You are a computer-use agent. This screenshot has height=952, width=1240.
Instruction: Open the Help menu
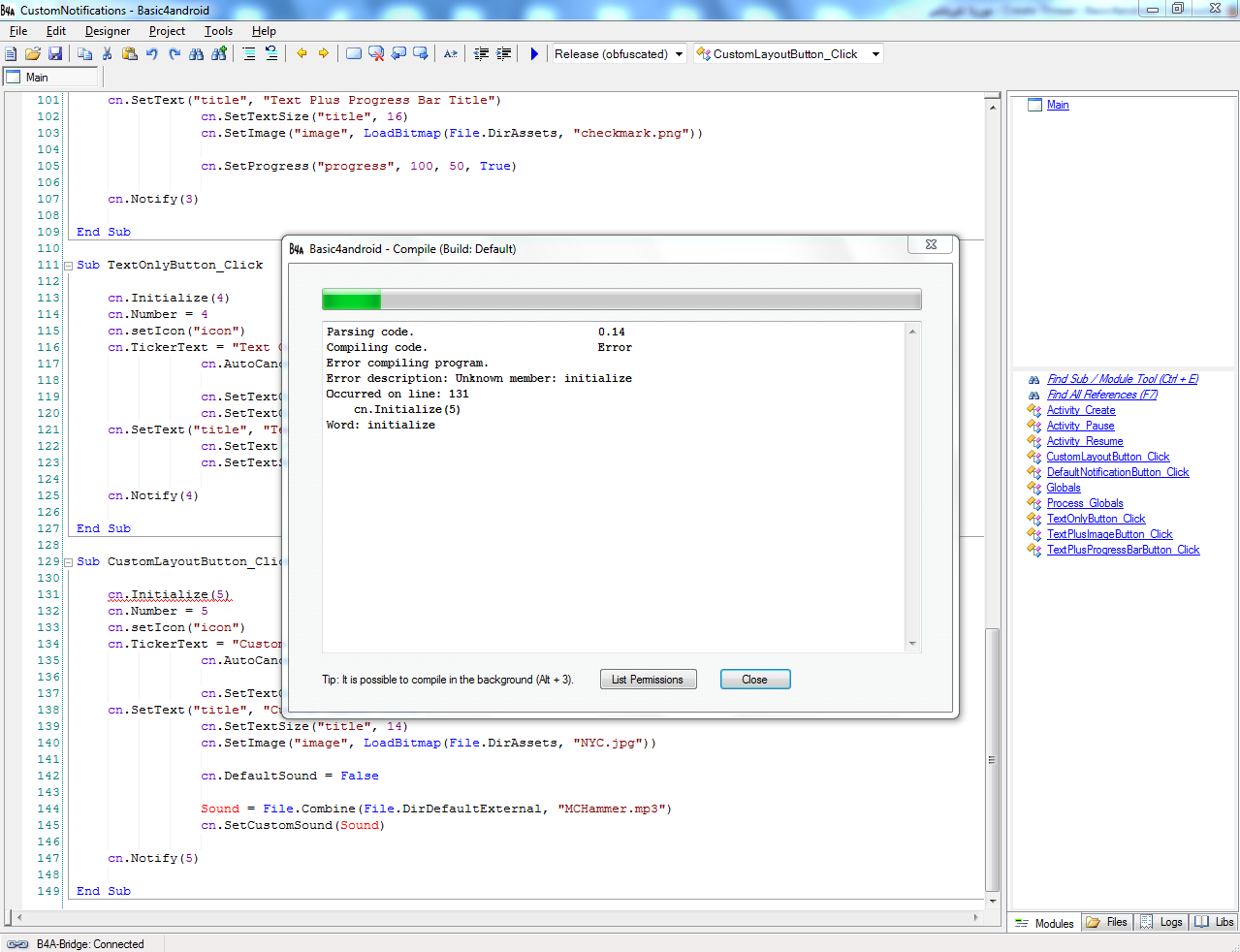tap(264, 31)
